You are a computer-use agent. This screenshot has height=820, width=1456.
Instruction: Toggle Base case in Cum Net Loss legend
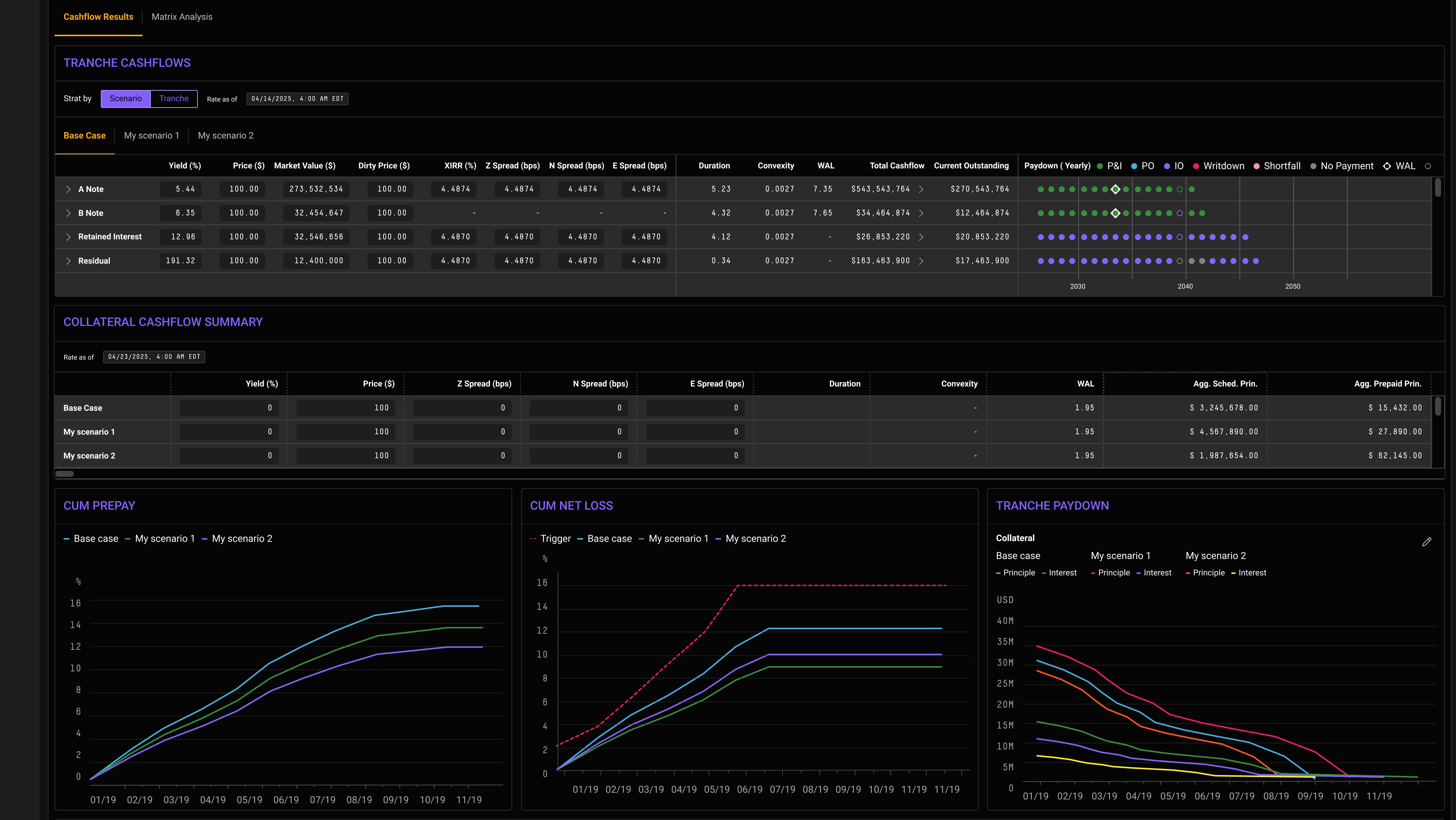604,539
